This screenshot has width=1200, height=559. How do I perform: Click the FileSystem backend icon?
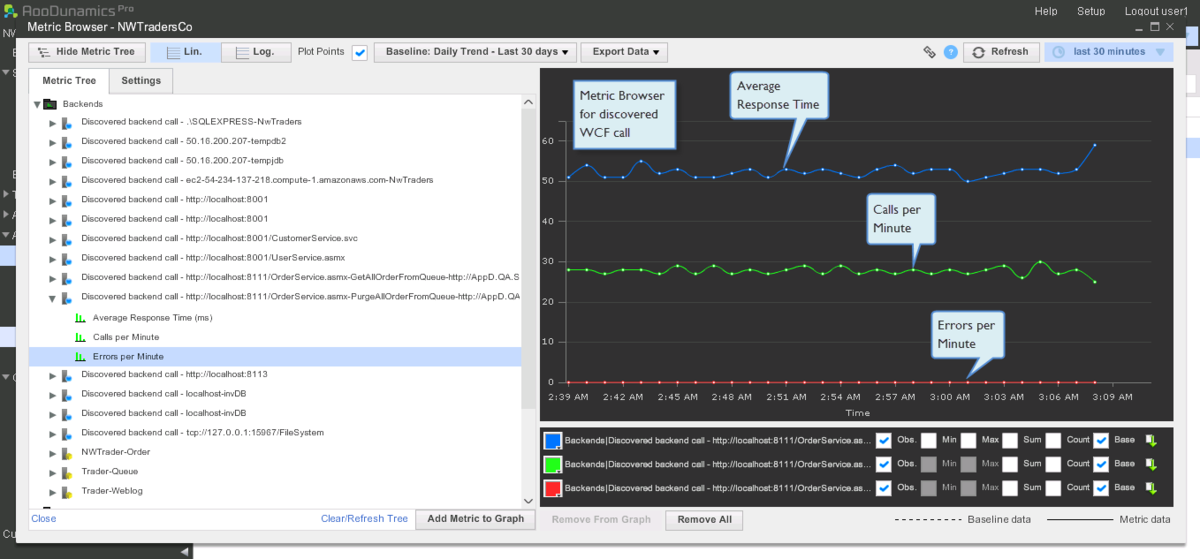pyautogui.click(x=65, y=433)
